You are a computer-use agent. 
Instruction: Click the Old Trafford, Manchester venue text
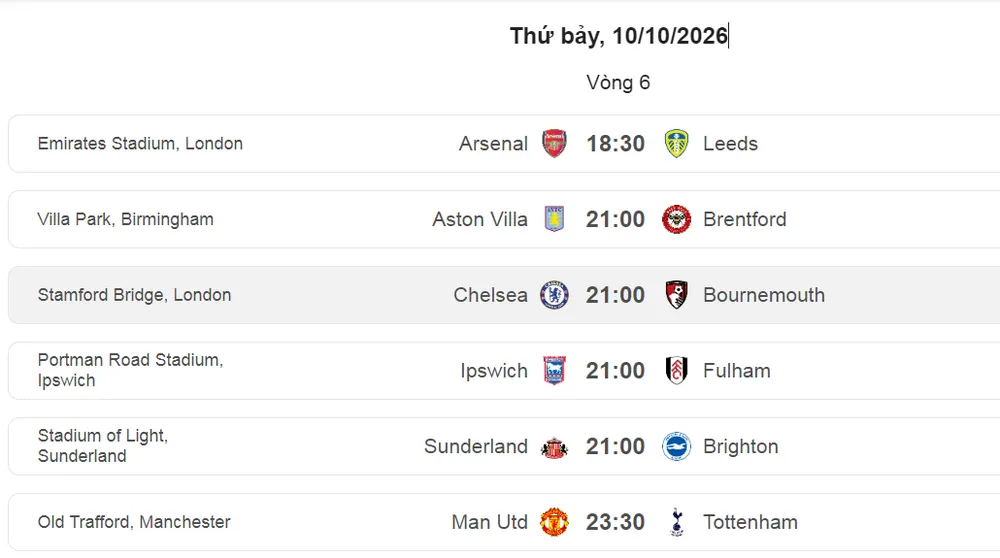pyautogui.click(x=134, y=522)
